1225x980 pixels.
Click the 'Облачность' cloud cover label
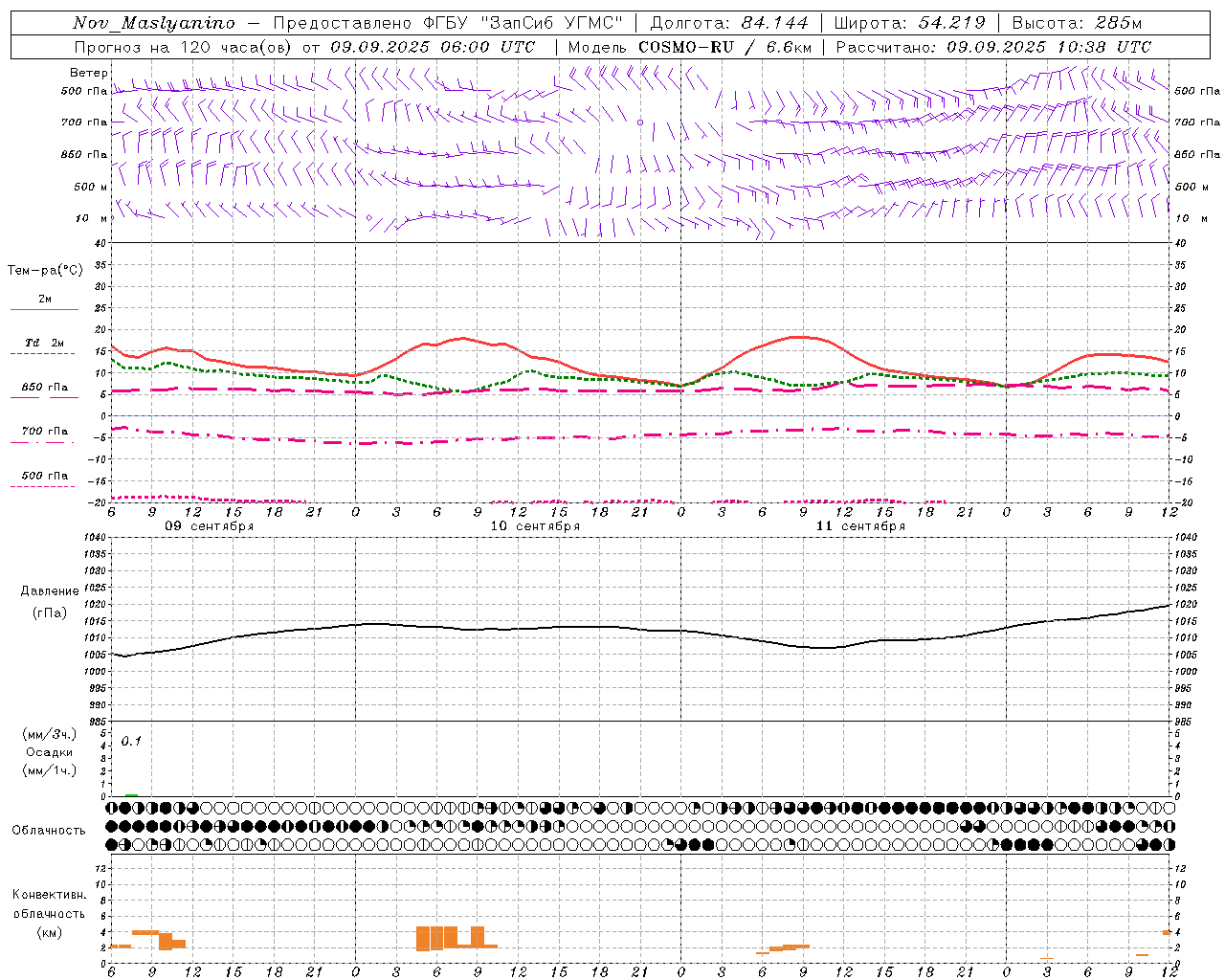(x=49, y=830)
